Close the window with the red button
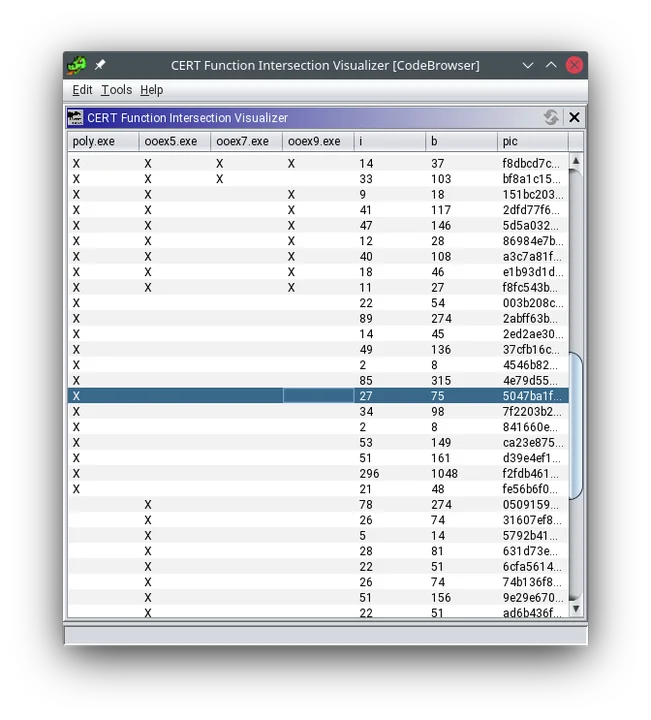The image size is (651, 720). click(574, 65)
